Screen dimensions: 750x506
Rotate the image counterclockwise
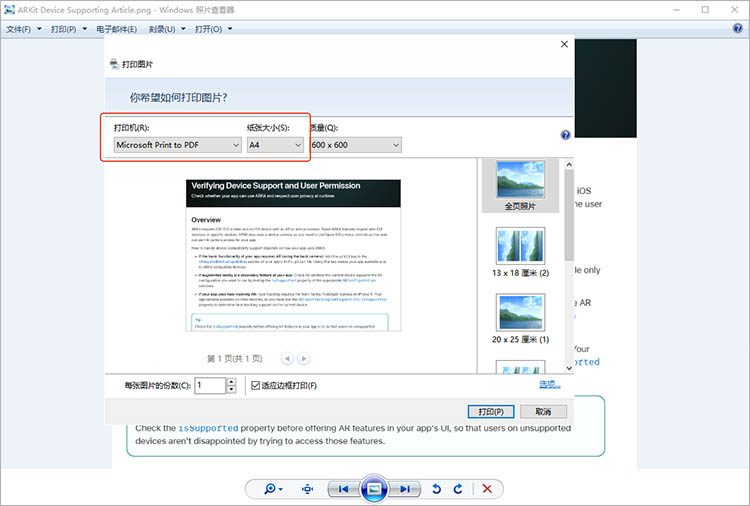click(436, 489)
